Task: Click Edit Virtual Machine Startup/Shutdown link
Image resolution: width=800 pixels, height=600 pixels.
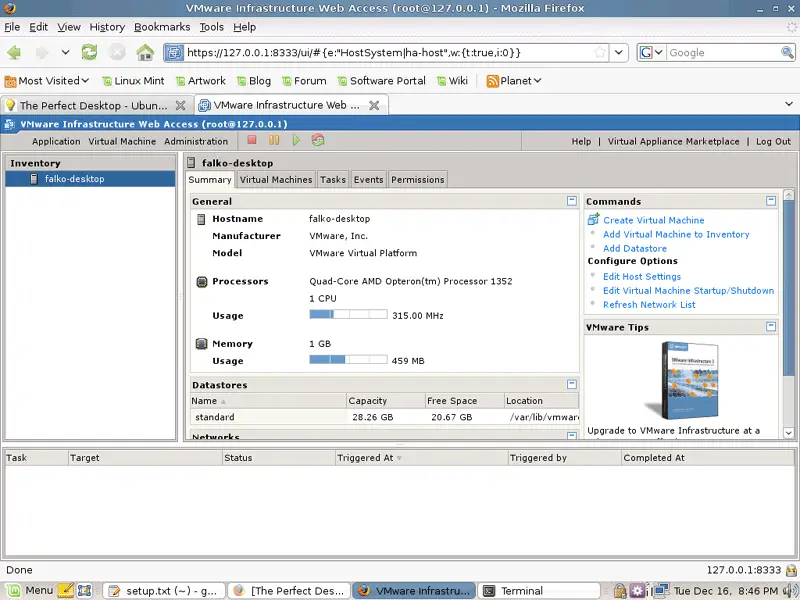Action: pos(688,290)
